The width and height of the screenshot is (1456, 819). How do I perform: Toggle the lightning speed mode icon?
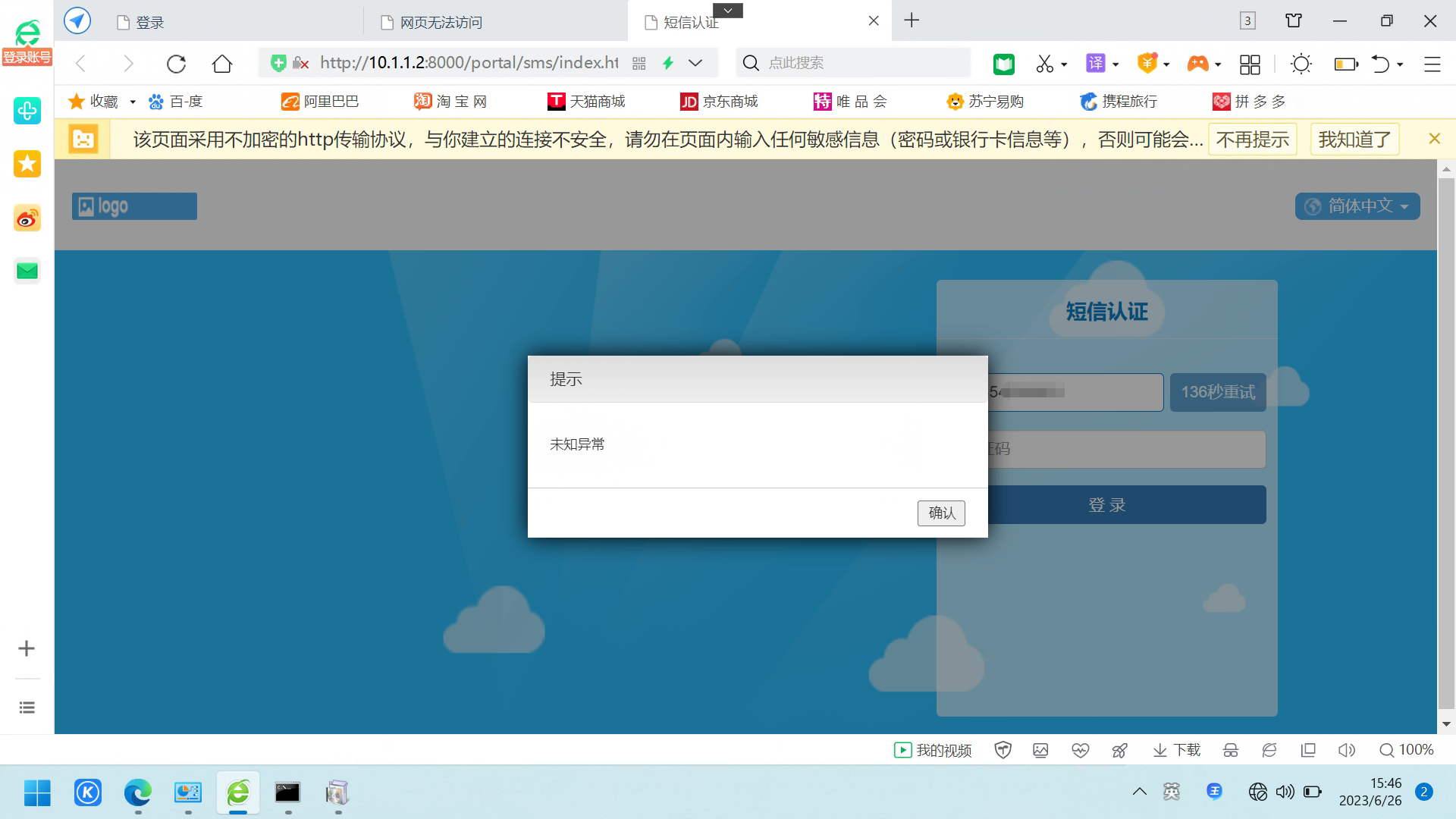pos(668,63)
